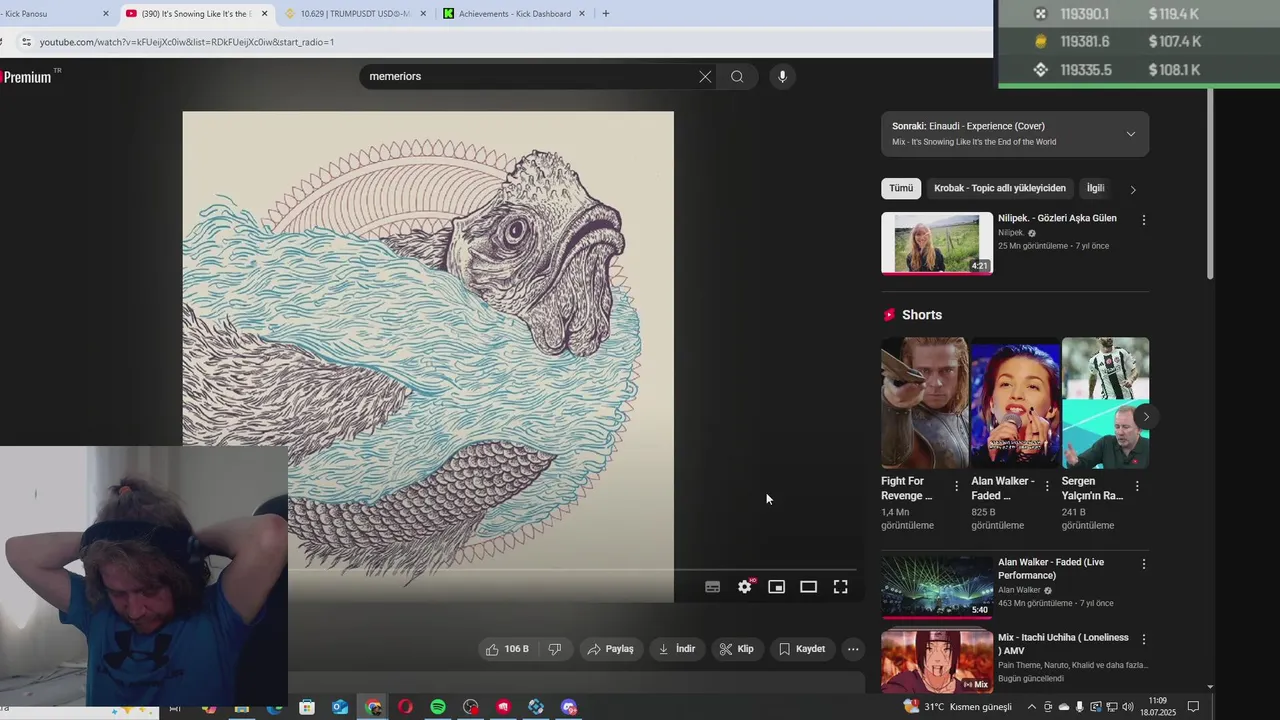Open Alan Walker Faded Live Performance title
This screenshot has height=720, width=1280.
tap(1051, 569)
